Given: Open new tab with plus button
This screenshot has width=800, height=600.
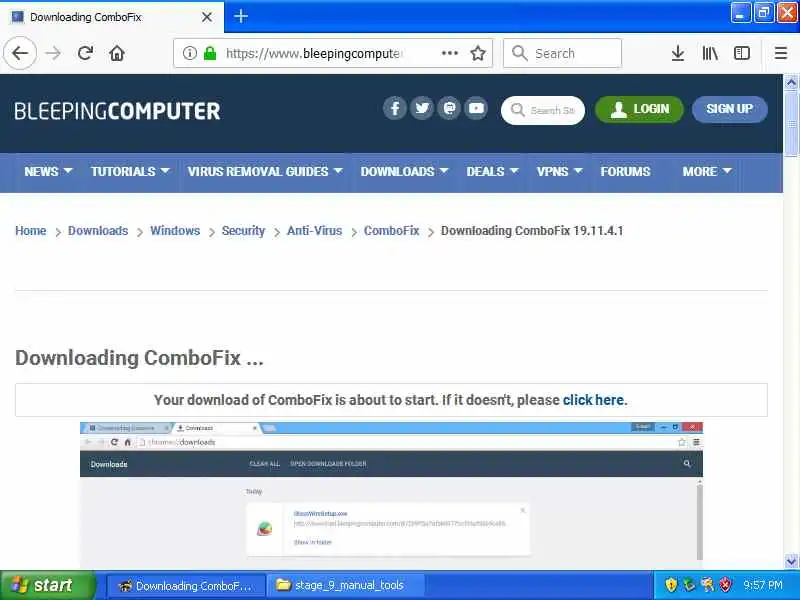Looking at the screenshot, I should (x=241, y=16).
